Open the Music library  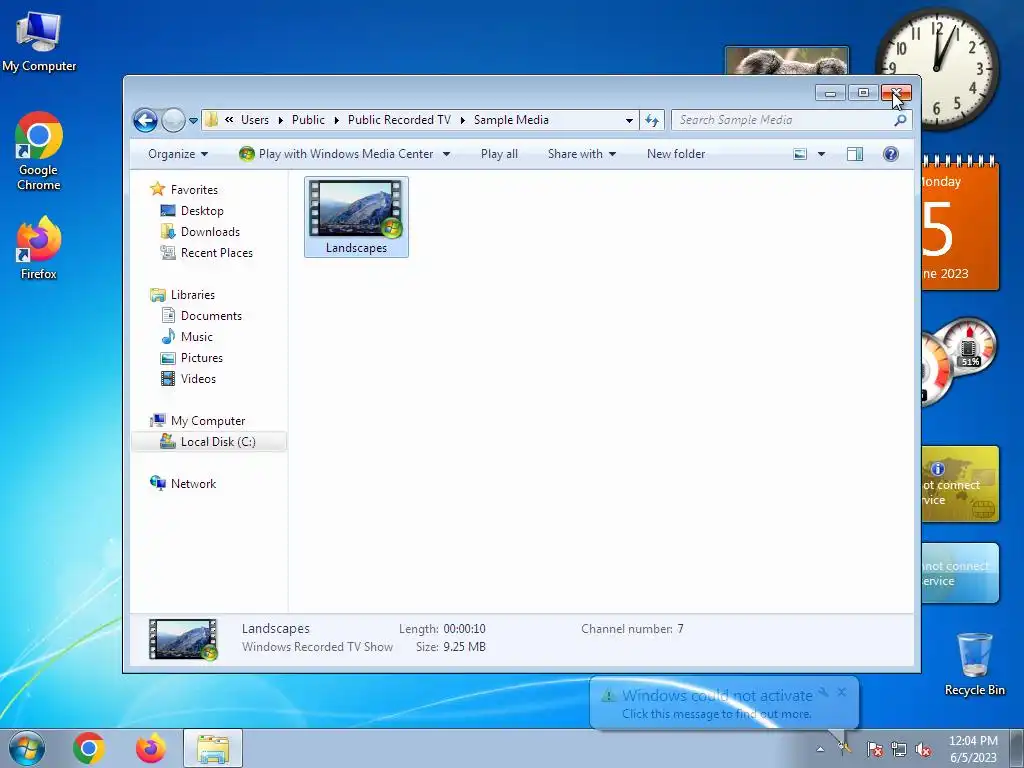(197, 337)
